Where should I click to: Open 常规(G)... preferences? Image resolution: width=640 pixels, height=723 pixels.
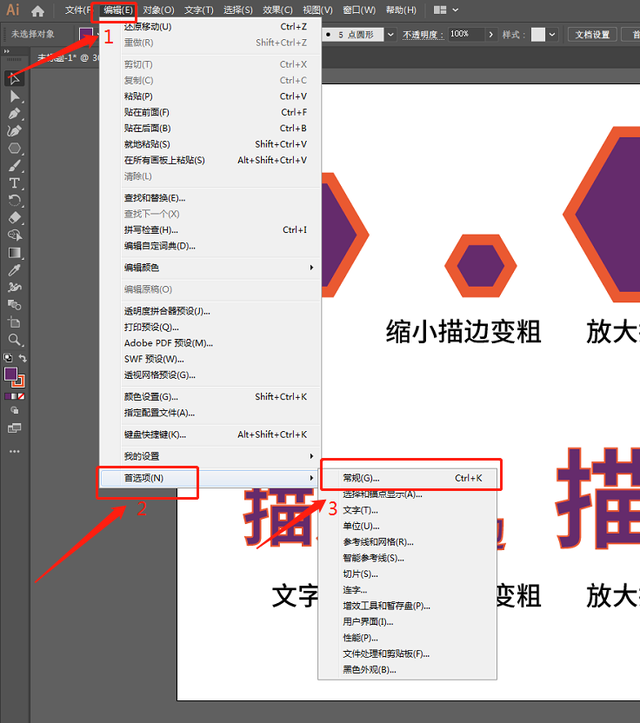(x=409, y=478)
